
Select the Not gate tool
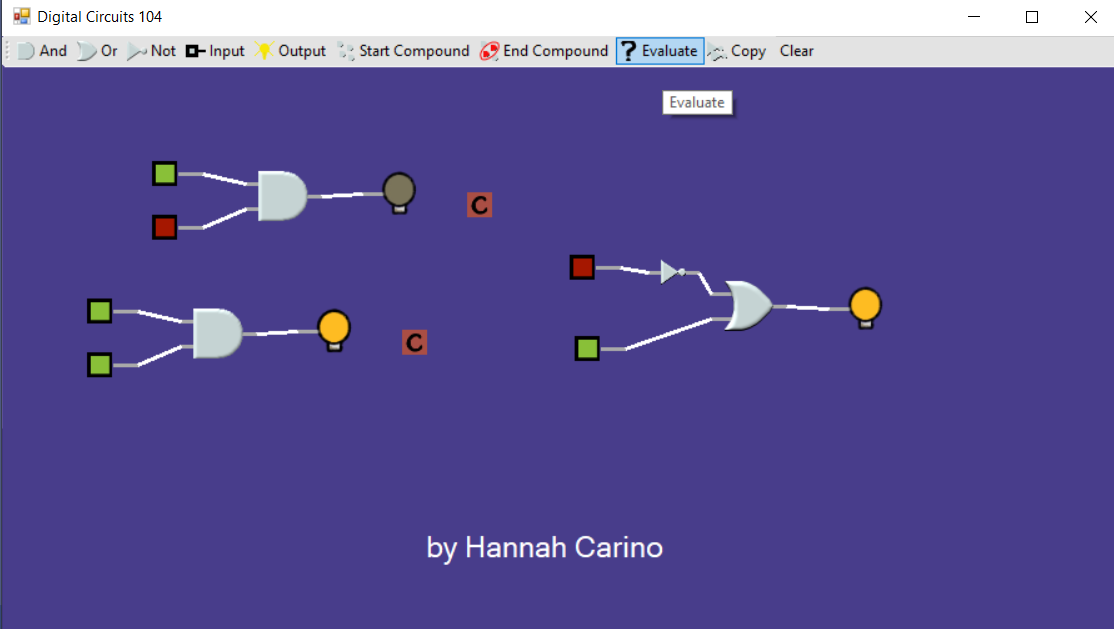pos(152,51)
